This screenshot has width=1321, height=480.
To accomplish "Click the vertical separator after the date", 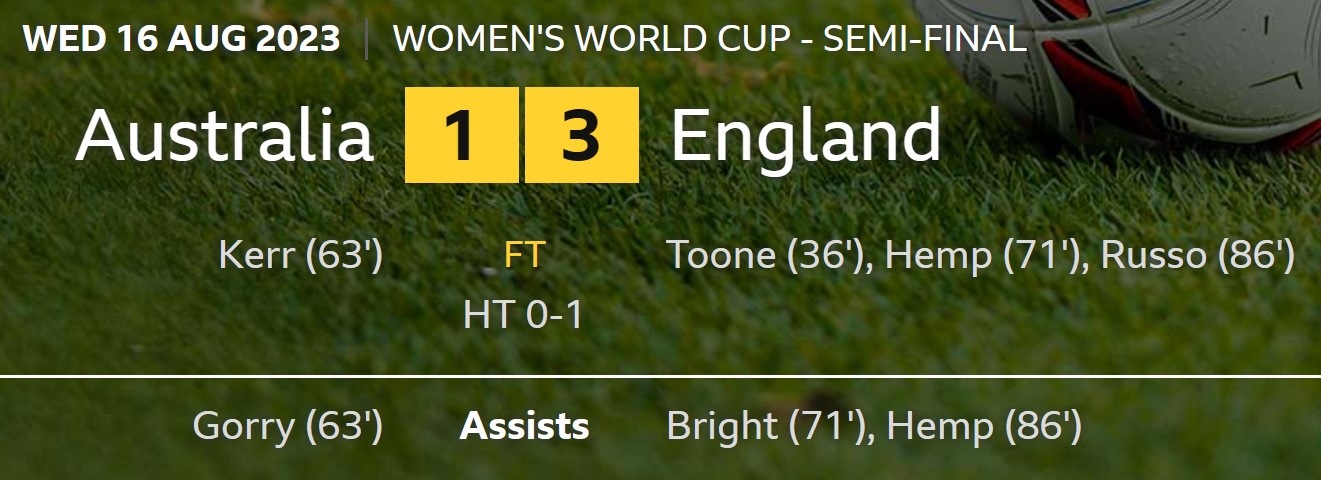I will click(366, 40).
